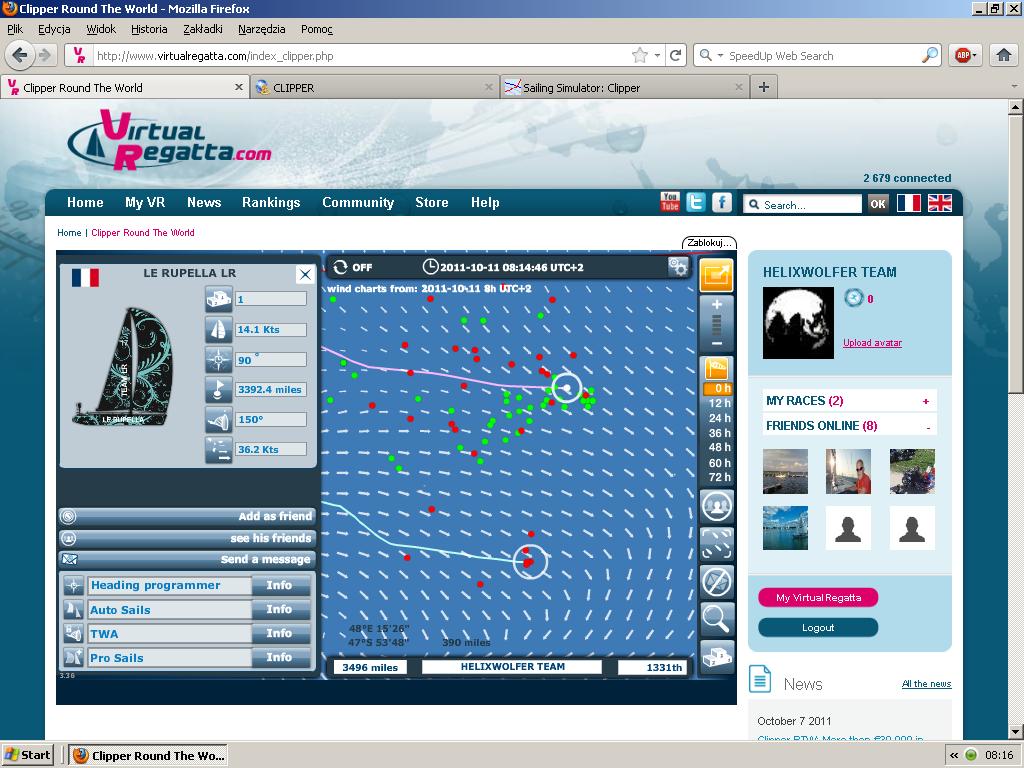The image size is (1024, 768).
Task: Select the 24 h wind forecast
Action: coord(719,418)
